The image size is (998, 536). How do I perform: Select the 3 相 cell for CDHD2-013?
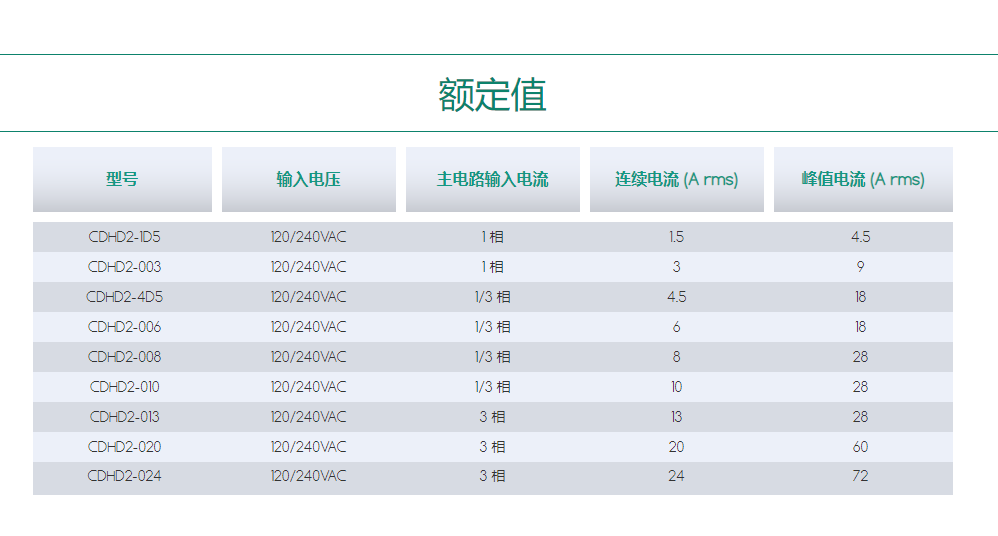click(x=492, y=417)
